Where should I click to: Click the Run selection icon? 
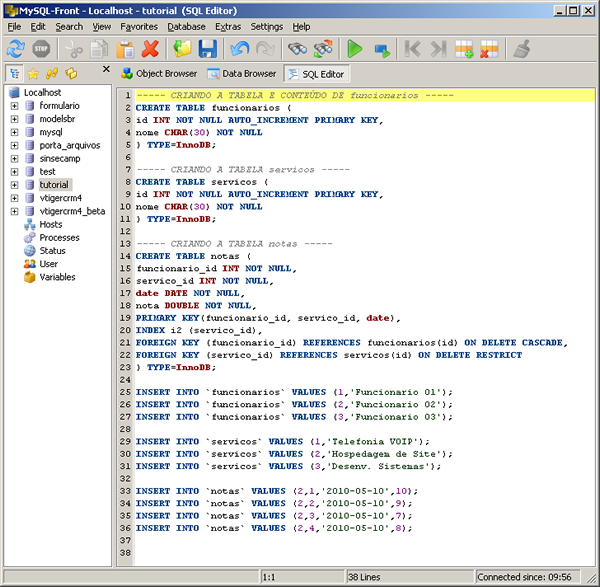(x=381, y=50)
